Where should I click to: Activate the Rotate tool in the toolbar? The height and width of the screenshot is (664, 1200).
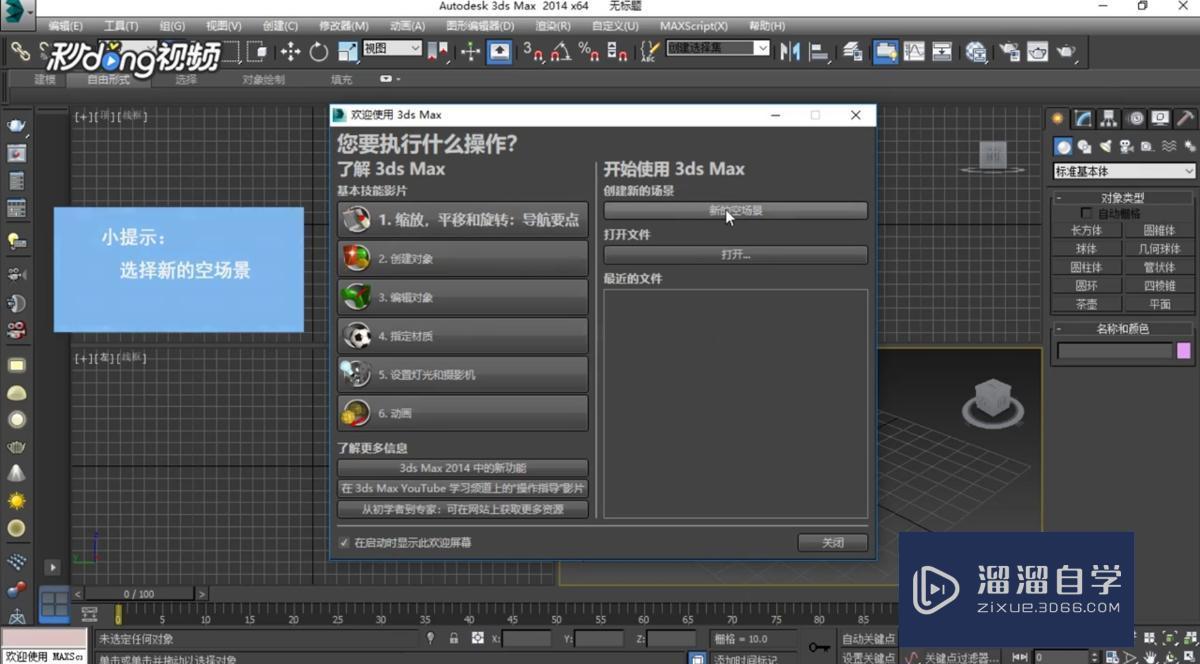click(x=320, y=49)
